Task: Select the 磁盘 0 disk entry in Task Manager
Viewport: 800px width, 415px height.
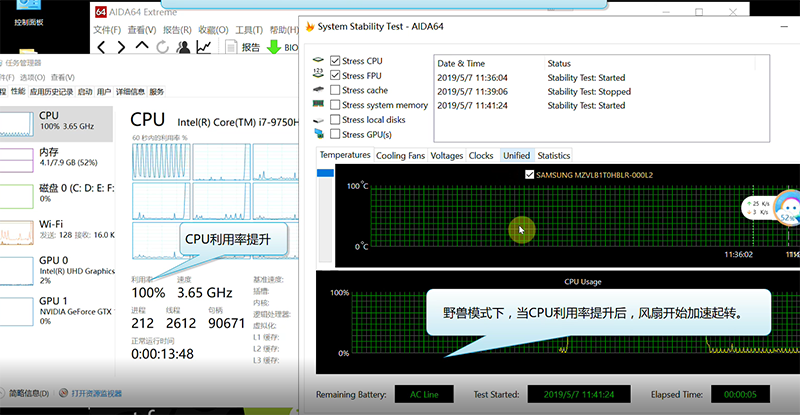Action: click(x=56, y=196)
